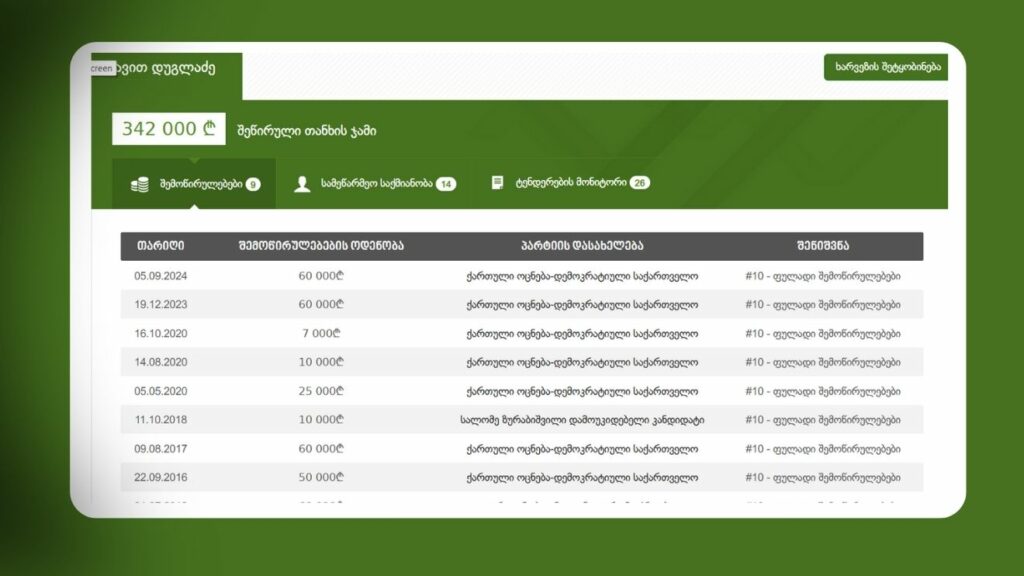
Task: Switch to the ტენდერების მონიტორი tab label
Action: point(570,183)
